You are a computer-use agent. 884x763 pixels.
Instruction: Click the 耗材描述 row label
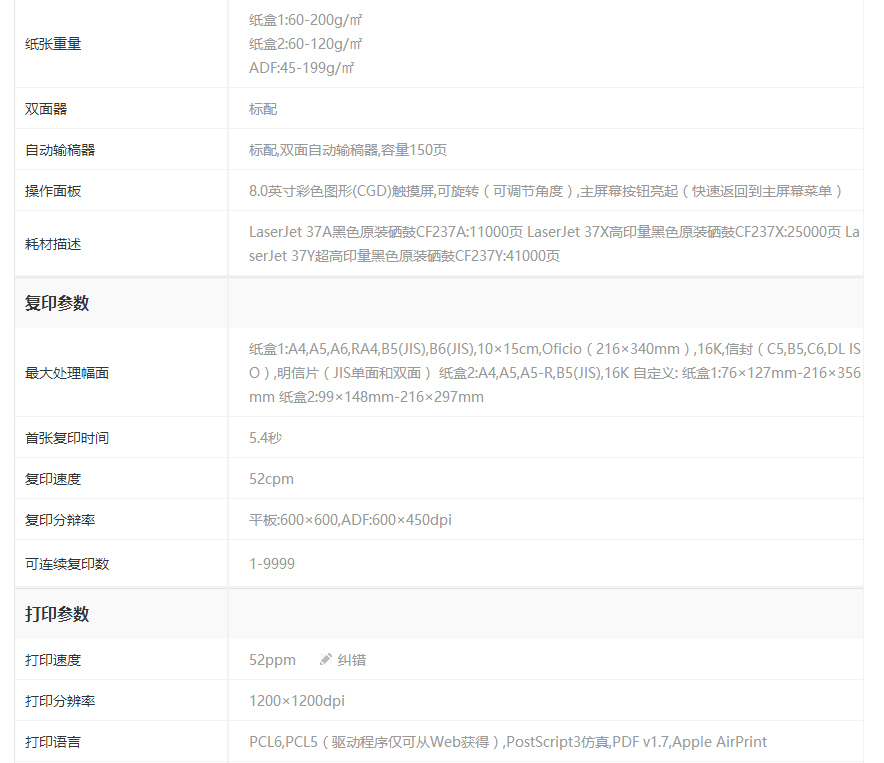click(53, 244)
